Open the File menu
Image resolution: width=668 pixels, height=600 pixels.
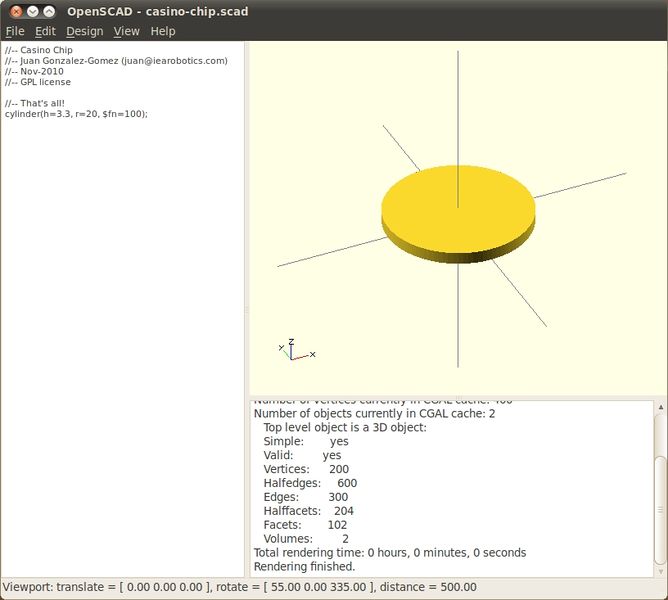click(15, 31)
